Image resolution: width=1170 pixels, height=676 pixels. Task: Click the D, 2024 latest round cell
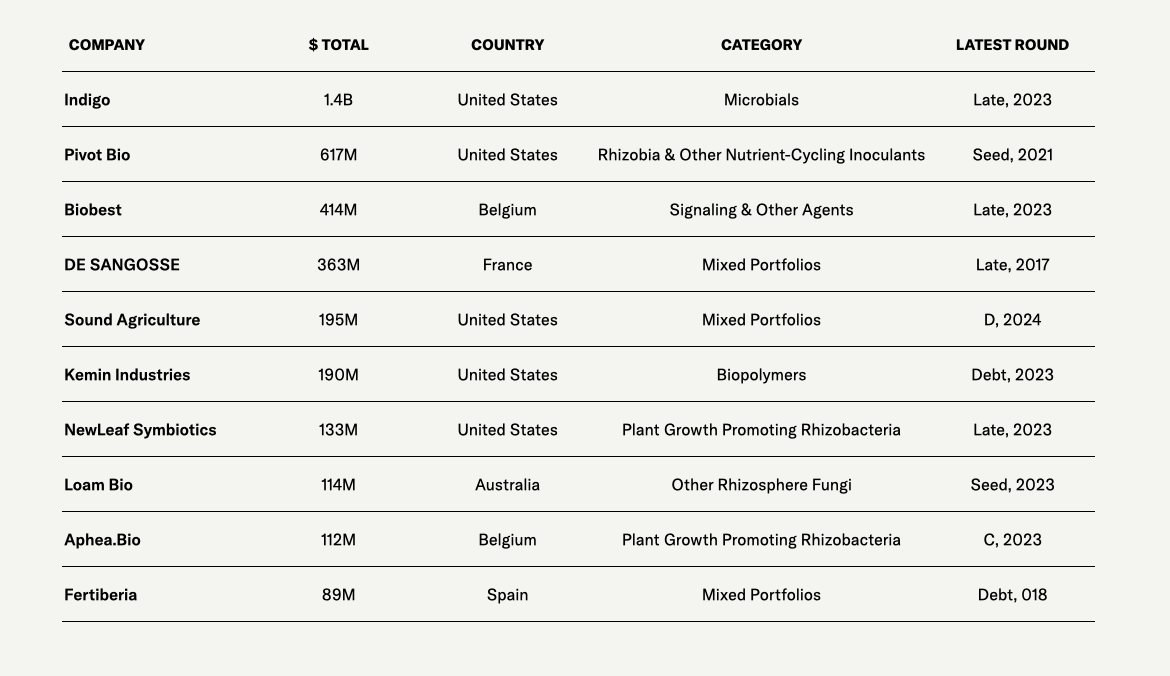pyautogui.click(x=1012, y=320)
